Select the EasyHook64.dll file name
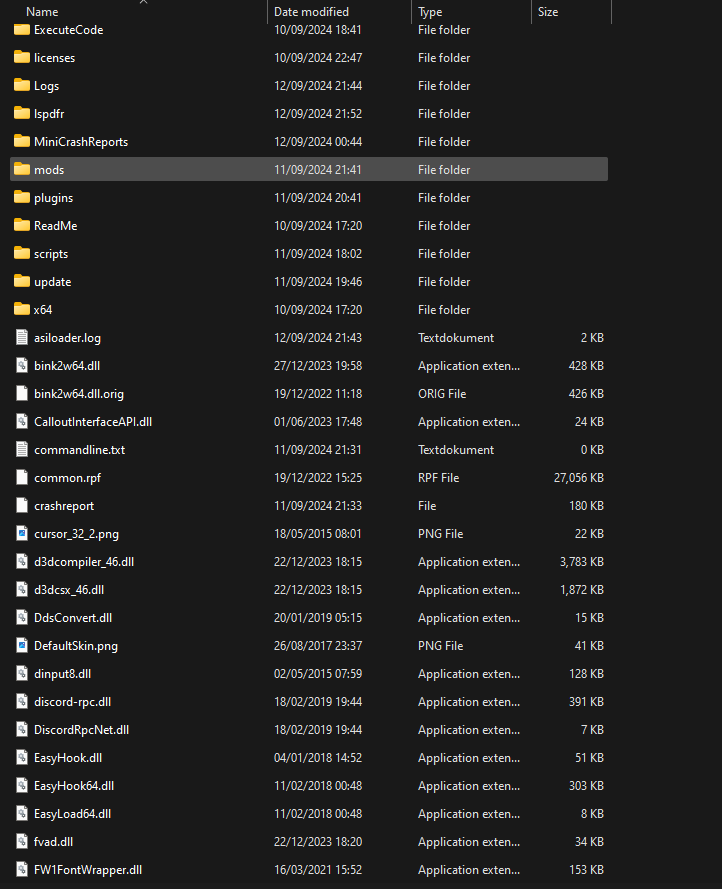 [74, 786]
